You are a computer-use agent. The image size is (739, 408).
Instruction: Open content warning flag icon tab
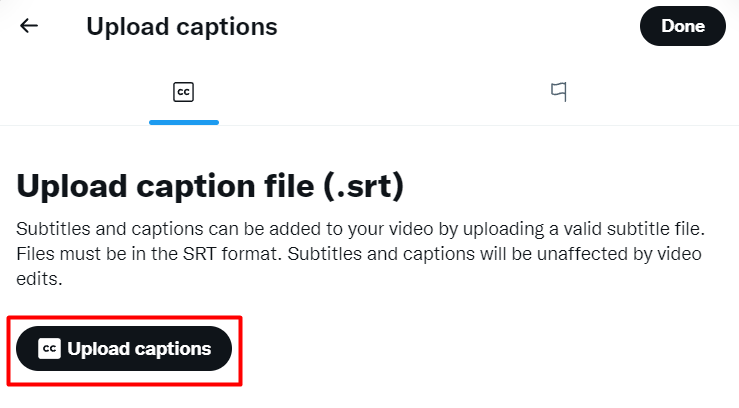558,91
